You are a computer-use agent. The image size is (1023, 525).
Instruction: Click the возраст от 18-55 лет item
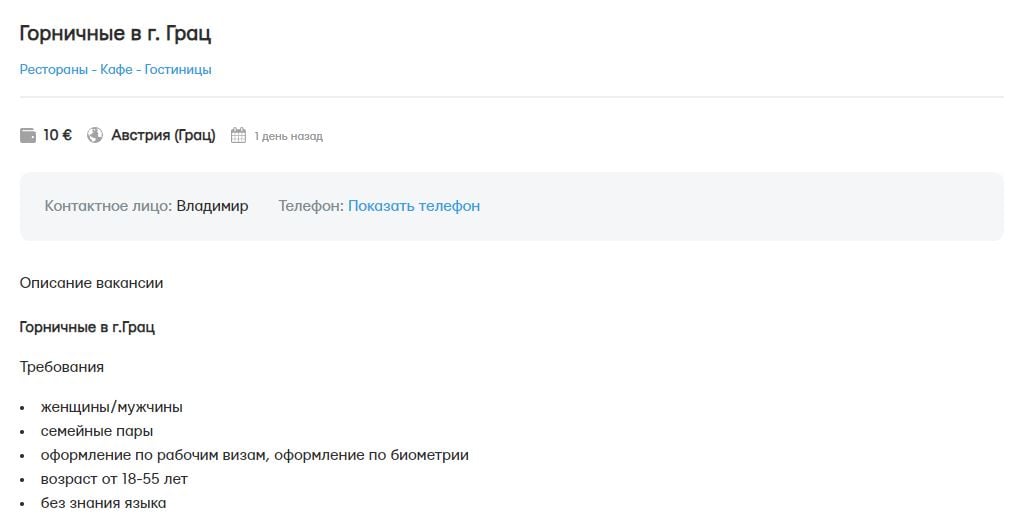114,479
